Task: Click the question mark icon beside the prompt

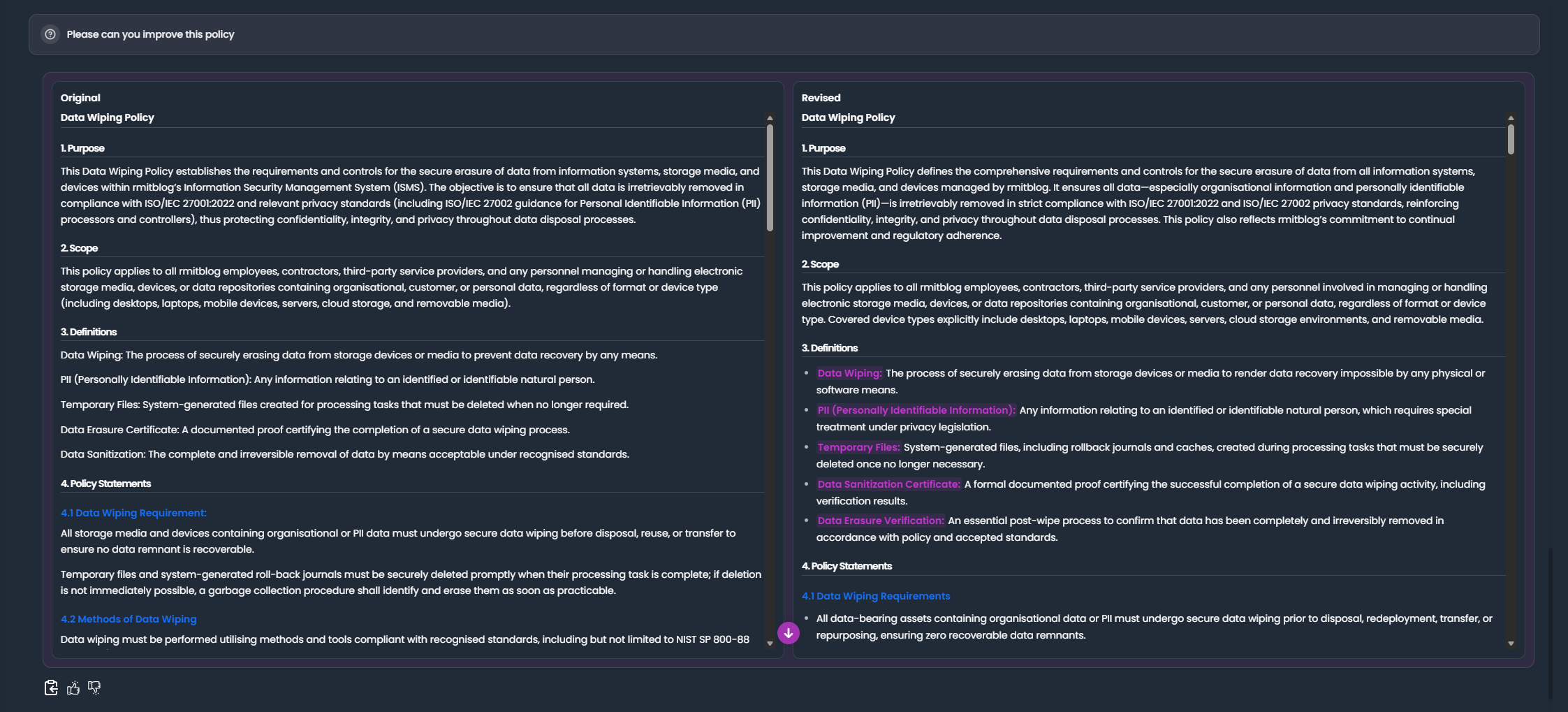Action: (x=50, y=34)
